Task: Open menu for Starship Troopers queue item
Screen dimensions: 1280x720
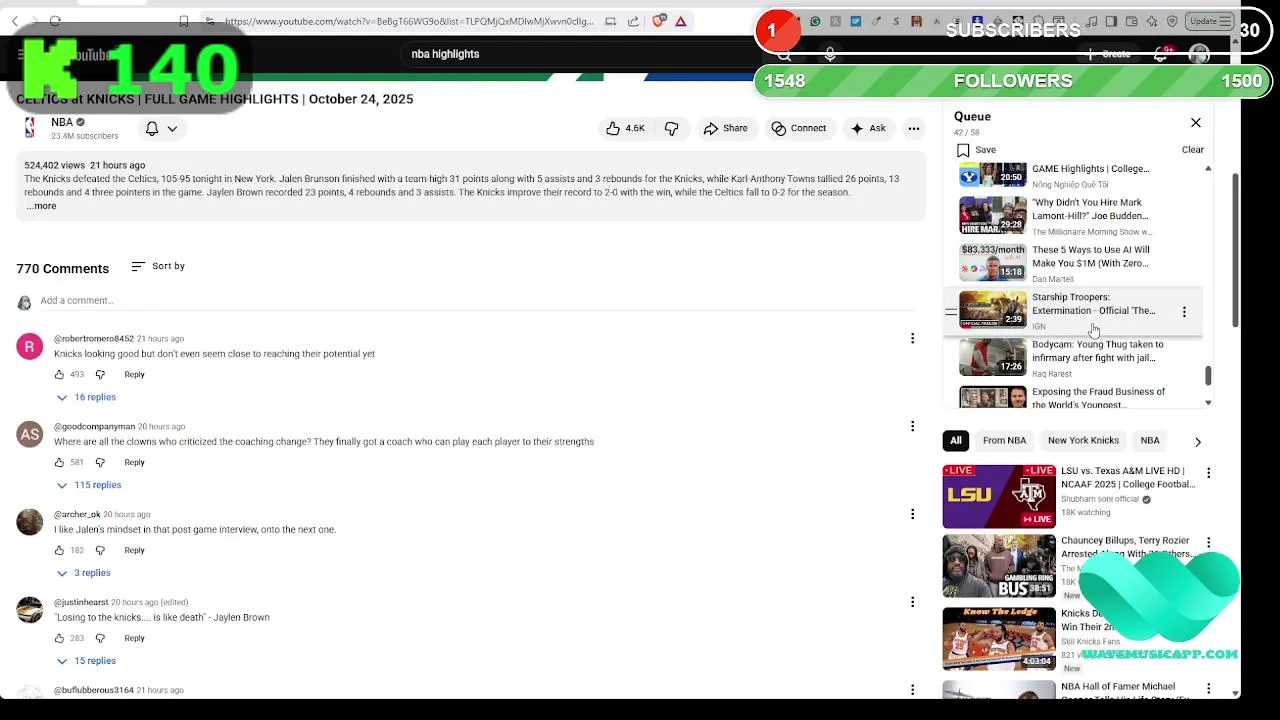Action: click(x=1184, y=312)
